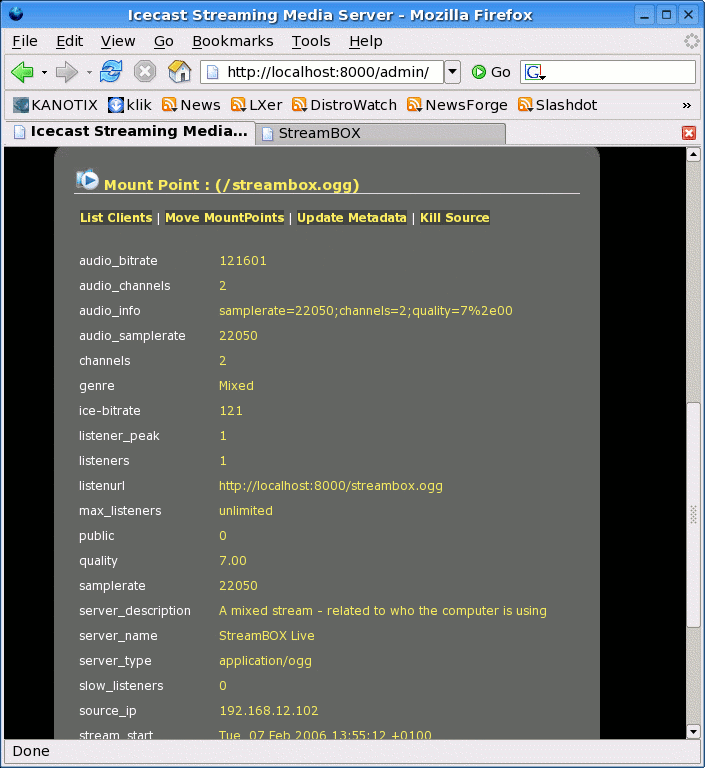Viewport: 705px width, 768px height.
Task: Open the Forward history dropdown arrow
Action: pos(89,72)
